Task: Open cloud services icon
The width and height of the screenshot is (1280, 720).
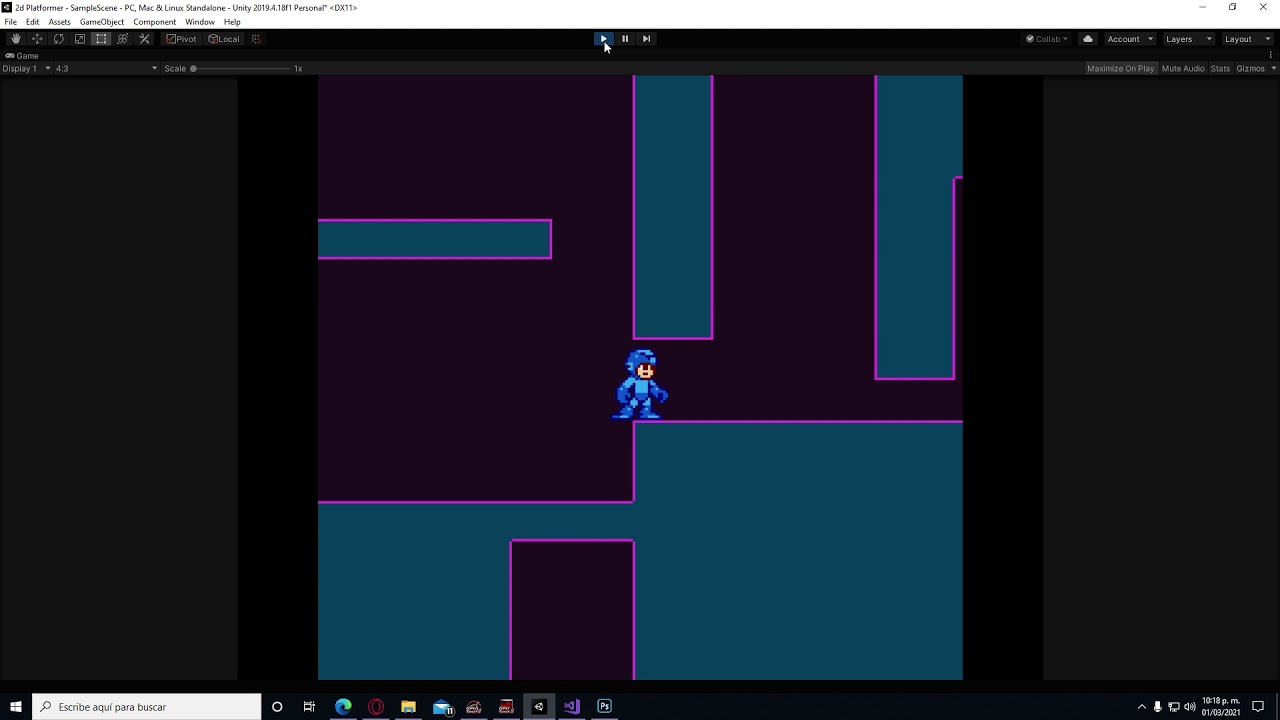Action: (1088, 39)
